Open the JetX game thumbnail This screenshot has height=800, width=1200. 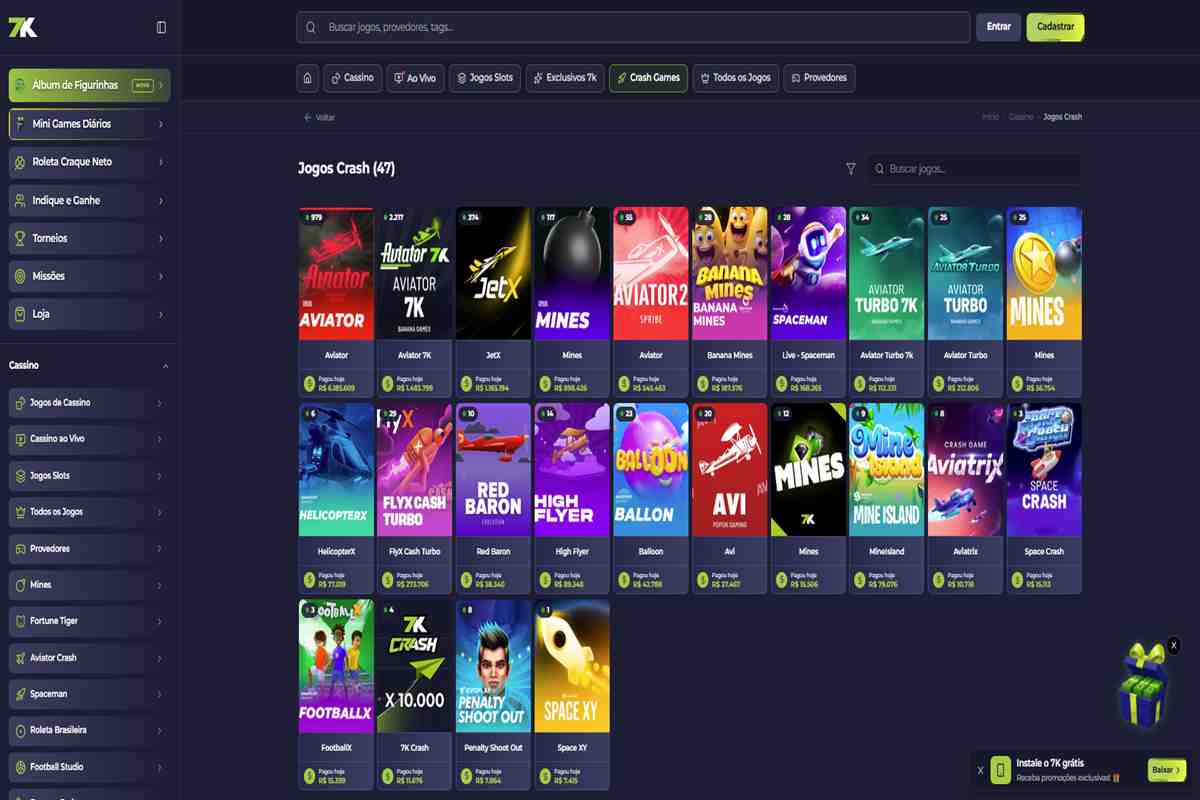pos(493,274)
